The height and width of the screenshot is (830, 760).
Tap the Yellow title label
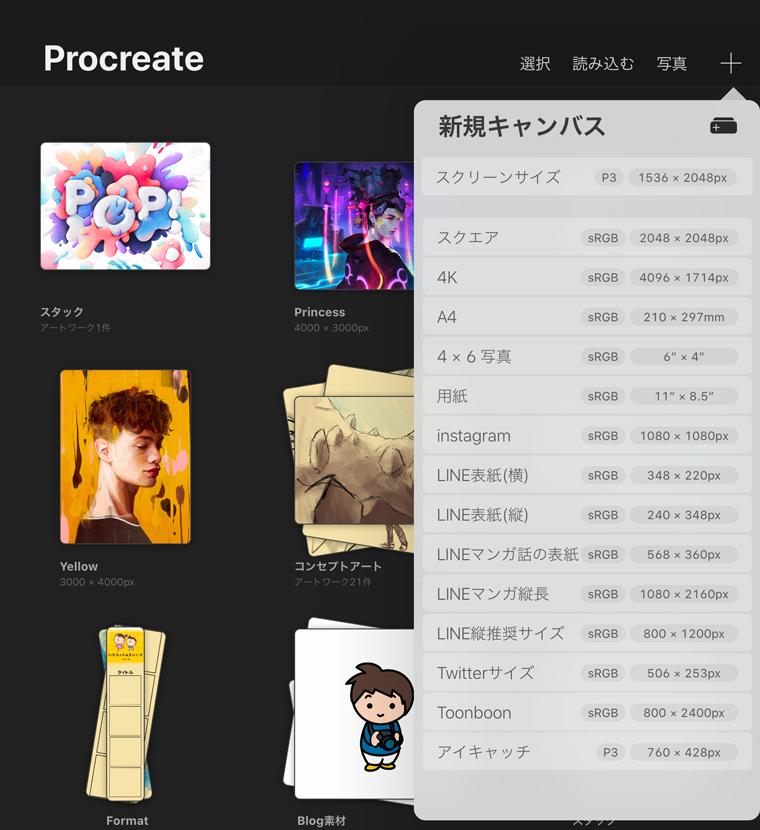click(x=79, y=566)
